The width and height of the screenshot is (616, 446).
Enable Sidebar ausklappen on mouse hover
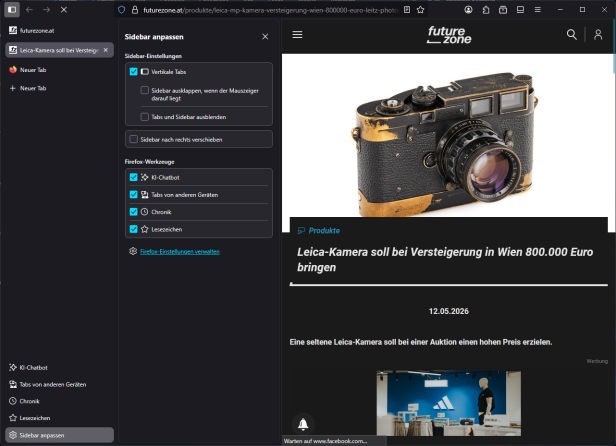click(x=145, y=90)
